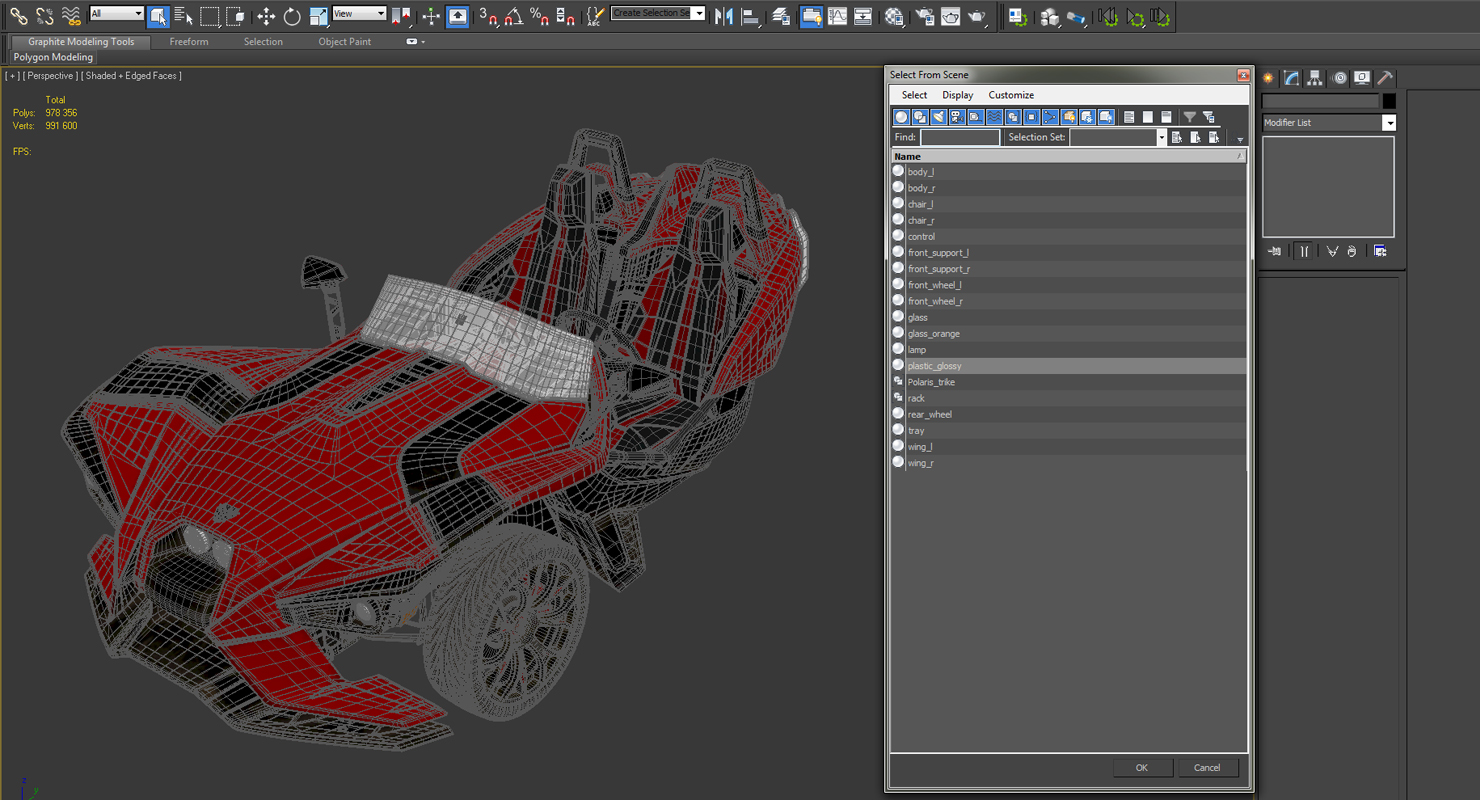Screen dimensions: 1480x800
Task: Click the Bind to Space Warp icon
Action: (x=71, y=16)
